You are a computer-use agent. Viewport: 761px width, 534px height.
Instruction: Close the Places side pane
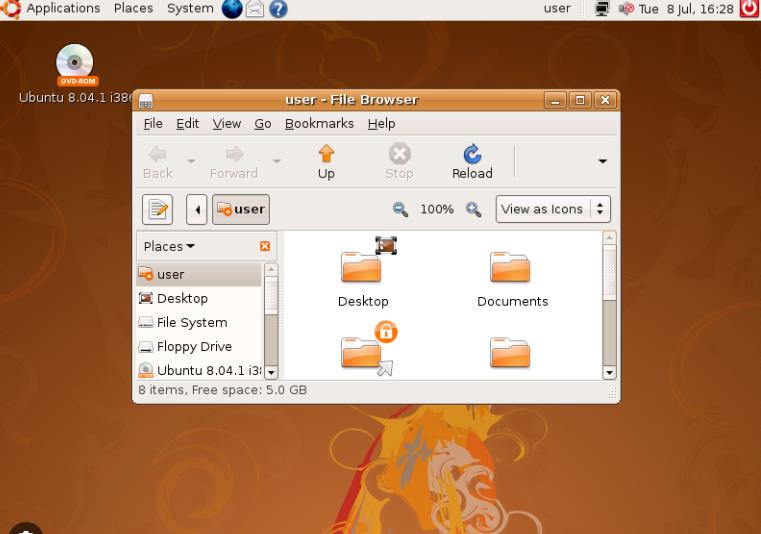[x=265, y=246]
